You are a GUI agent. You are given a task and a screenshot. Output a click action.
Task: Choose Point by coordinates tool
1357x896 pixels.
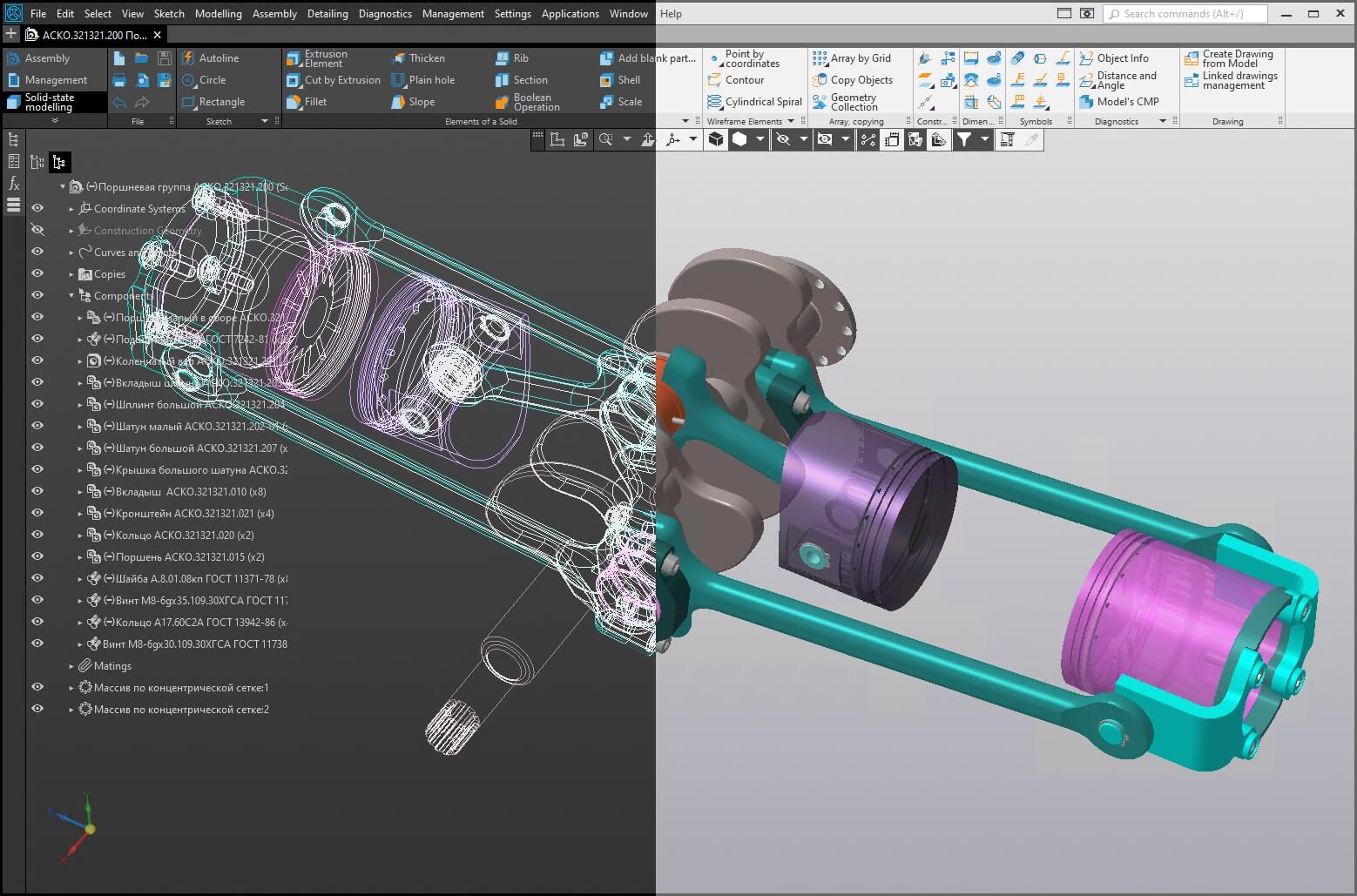(x=744, y=58)
